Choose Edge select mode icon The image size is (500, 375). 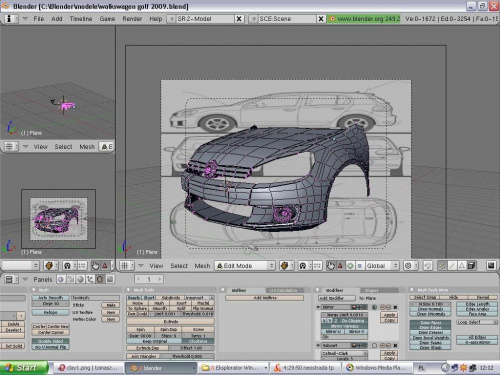tap(452, 266)
